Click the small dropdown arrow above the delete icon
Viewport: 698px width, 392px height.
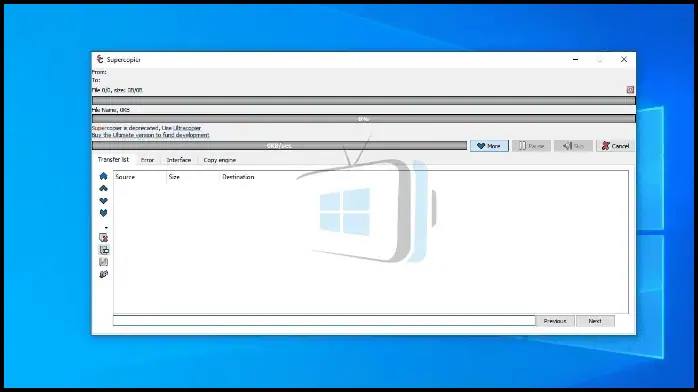[106, 228]
